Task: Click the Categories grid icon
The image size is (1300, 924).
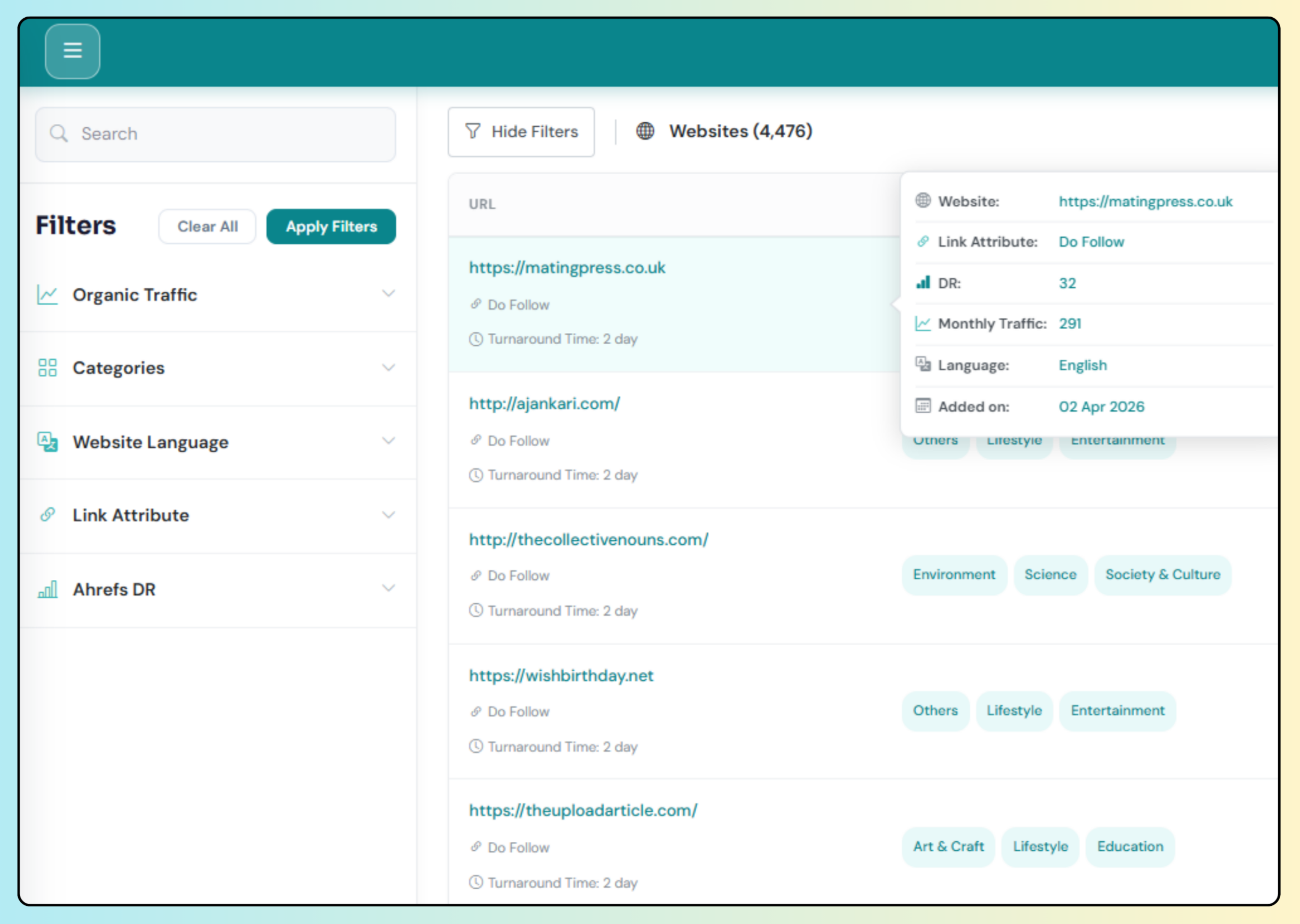Action: [48, 368]
